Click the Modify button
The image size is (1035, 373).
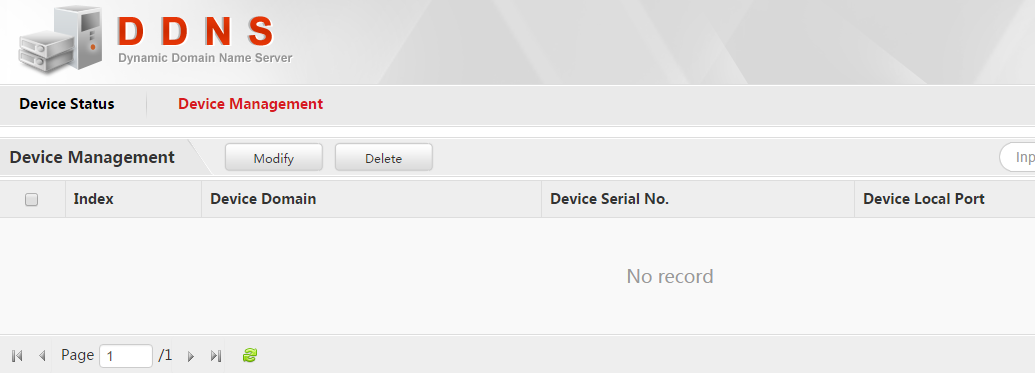pyautogui.click(x=274, y=158)
